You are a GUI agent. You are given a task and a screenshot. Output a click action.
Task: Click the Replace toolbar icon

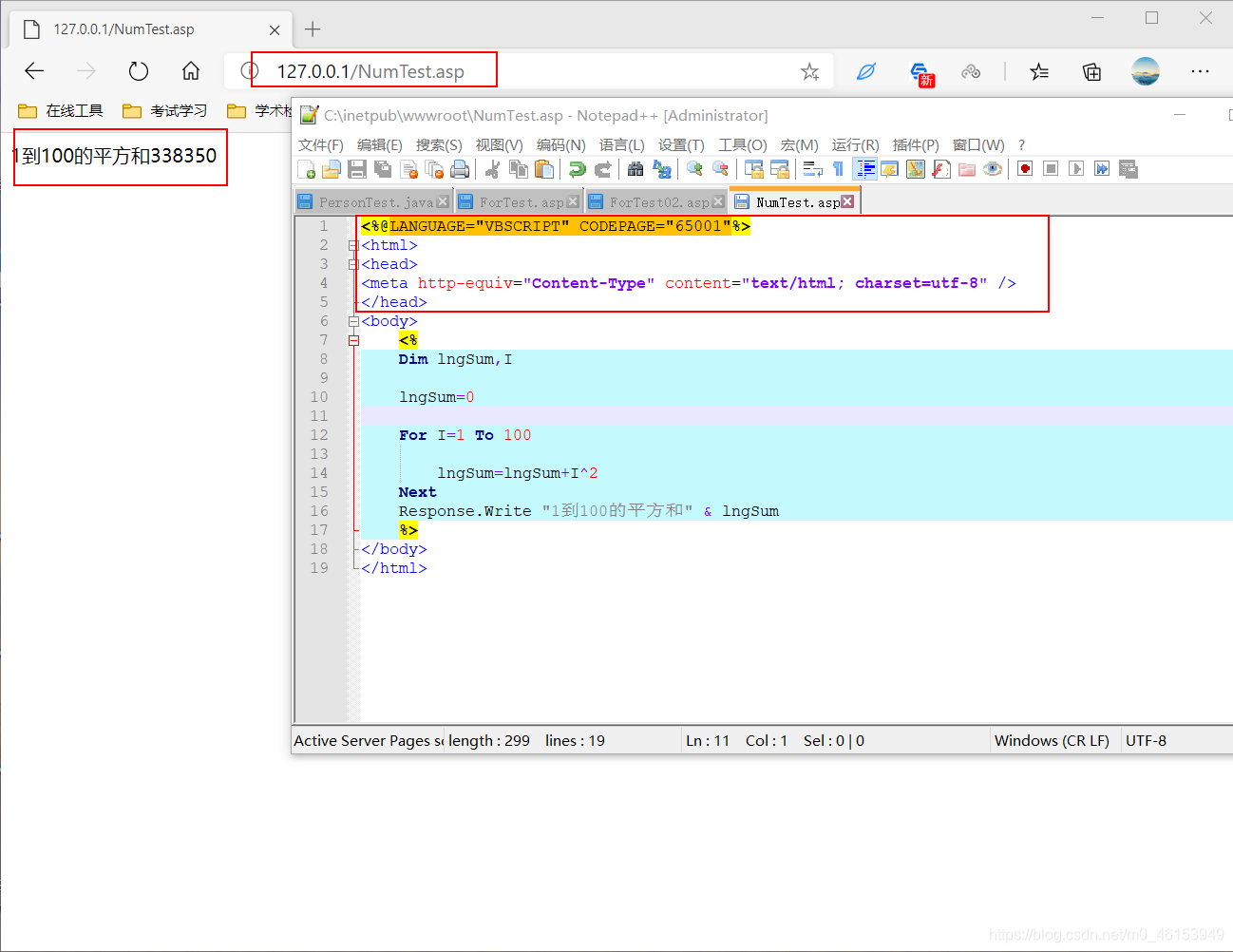click(x=662, y=169)
